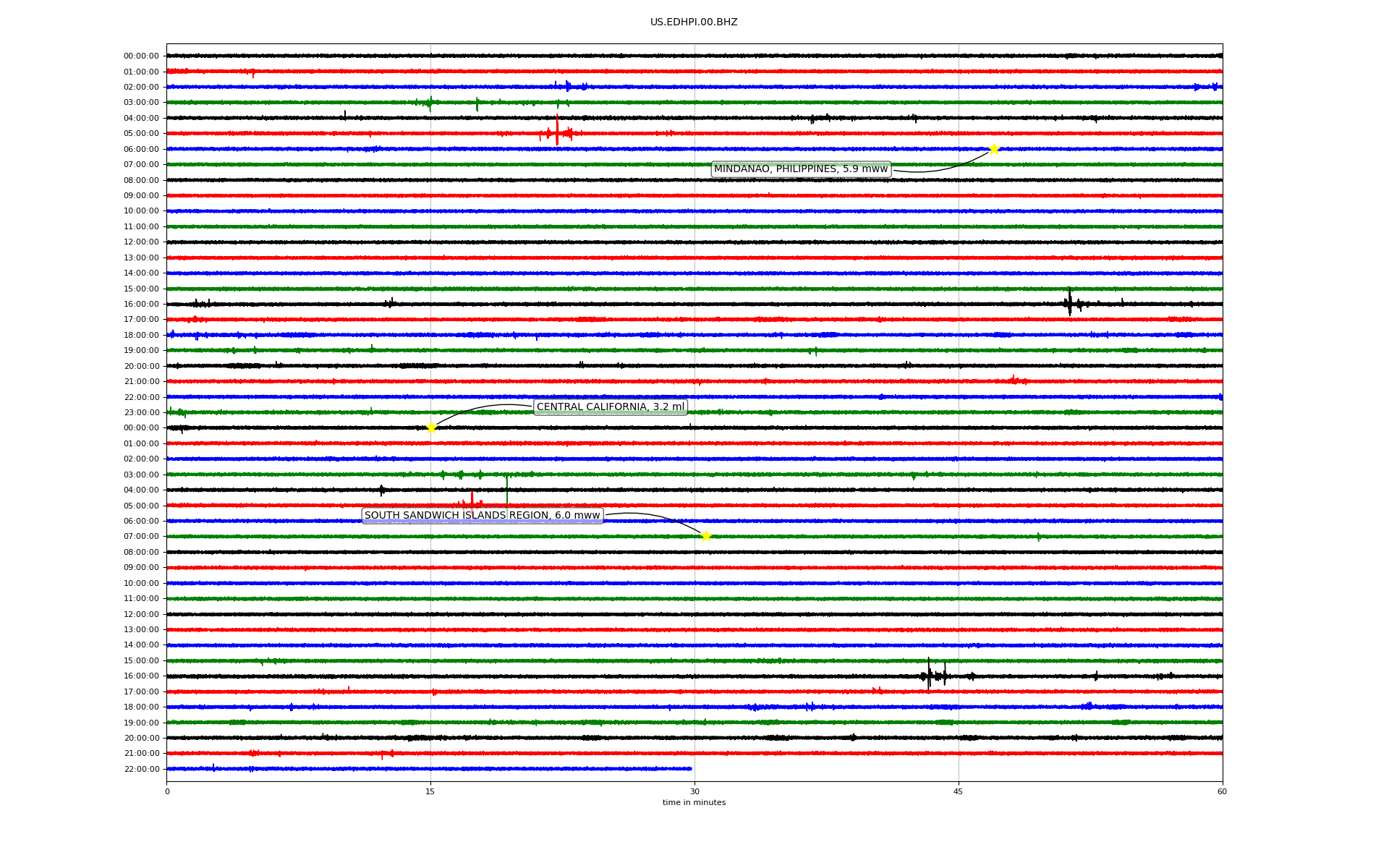Viewport: 1389px width, 868px height.
Task: Click the yellow star on the second 00:00:00 black trace
Action: [431, 427]
